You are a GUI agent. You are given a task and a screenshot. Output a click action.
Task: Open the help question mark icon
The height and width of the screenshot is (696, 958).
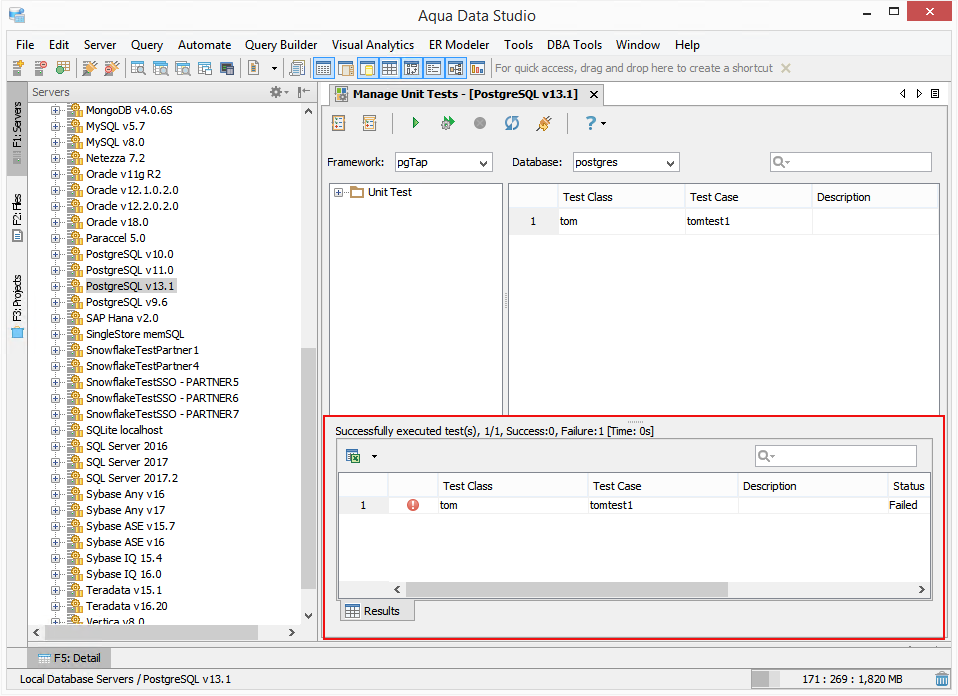[590, 123]
